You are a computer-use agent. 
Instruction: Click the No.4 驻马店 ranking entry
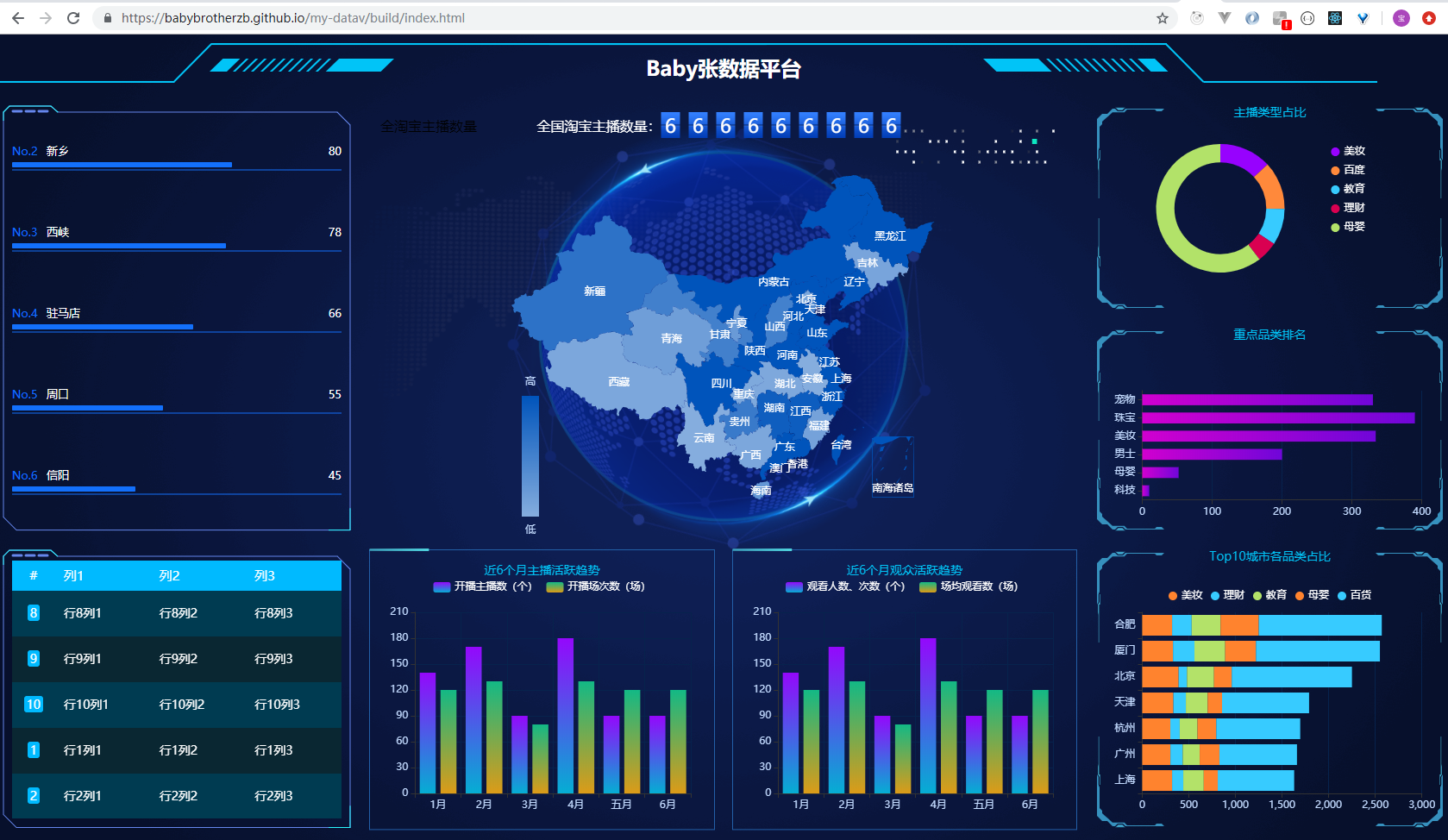(177, 320)
